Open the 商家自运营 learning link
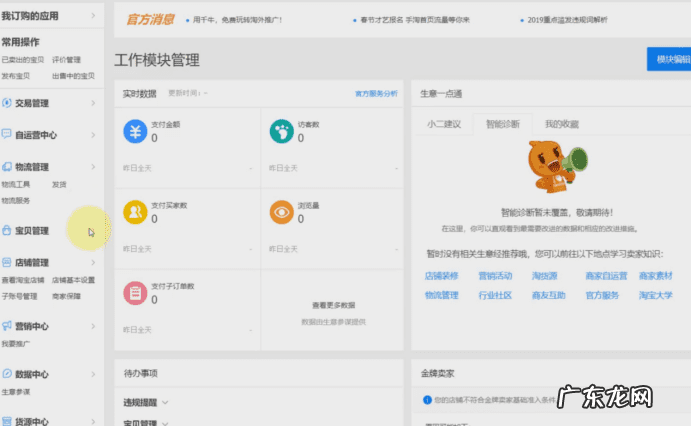The width and height of the screenshot is (691, 426). pos(606,276)
